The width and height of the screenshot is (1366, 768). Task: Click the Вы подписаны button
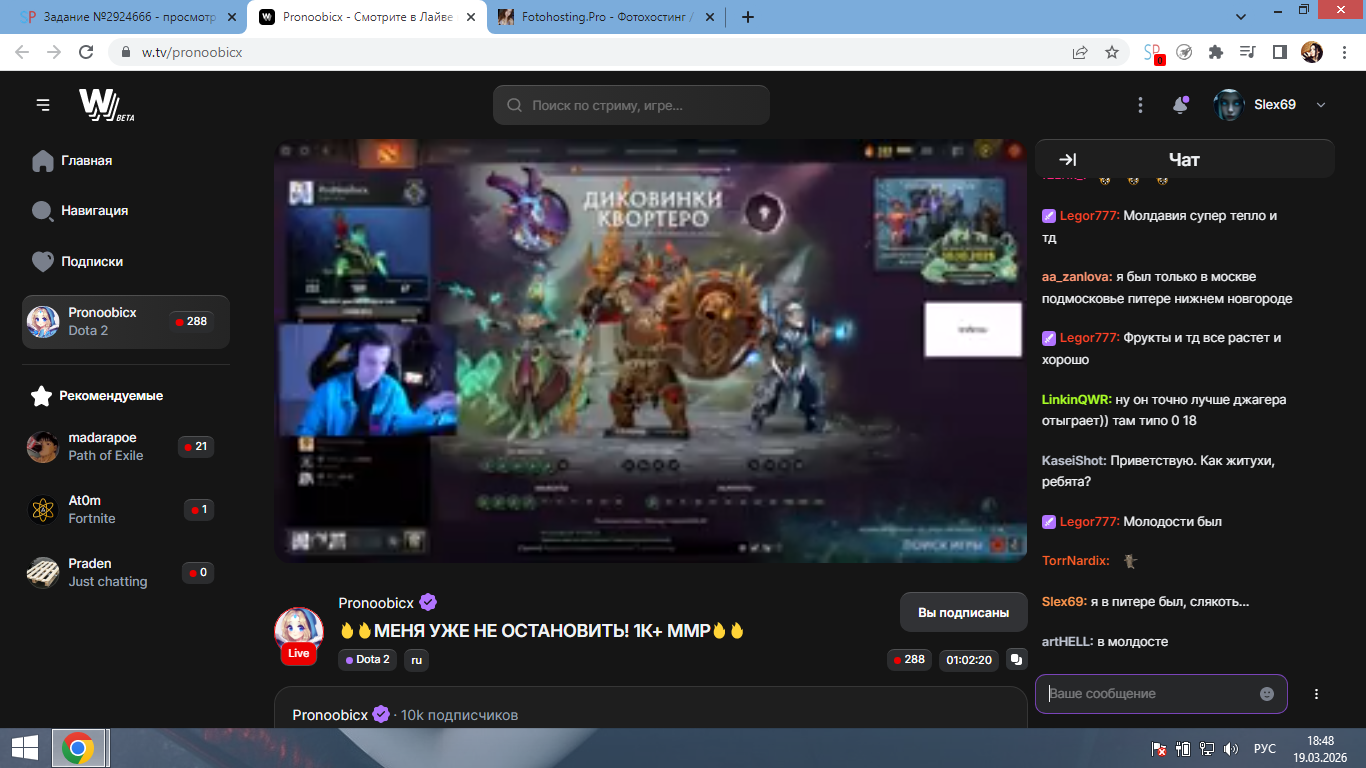964,613
